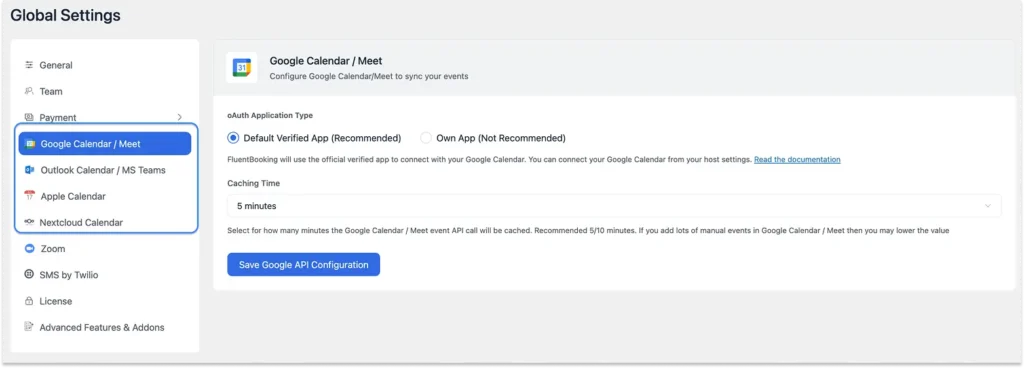Click the large Google Calendar header logo

(242, 67)
